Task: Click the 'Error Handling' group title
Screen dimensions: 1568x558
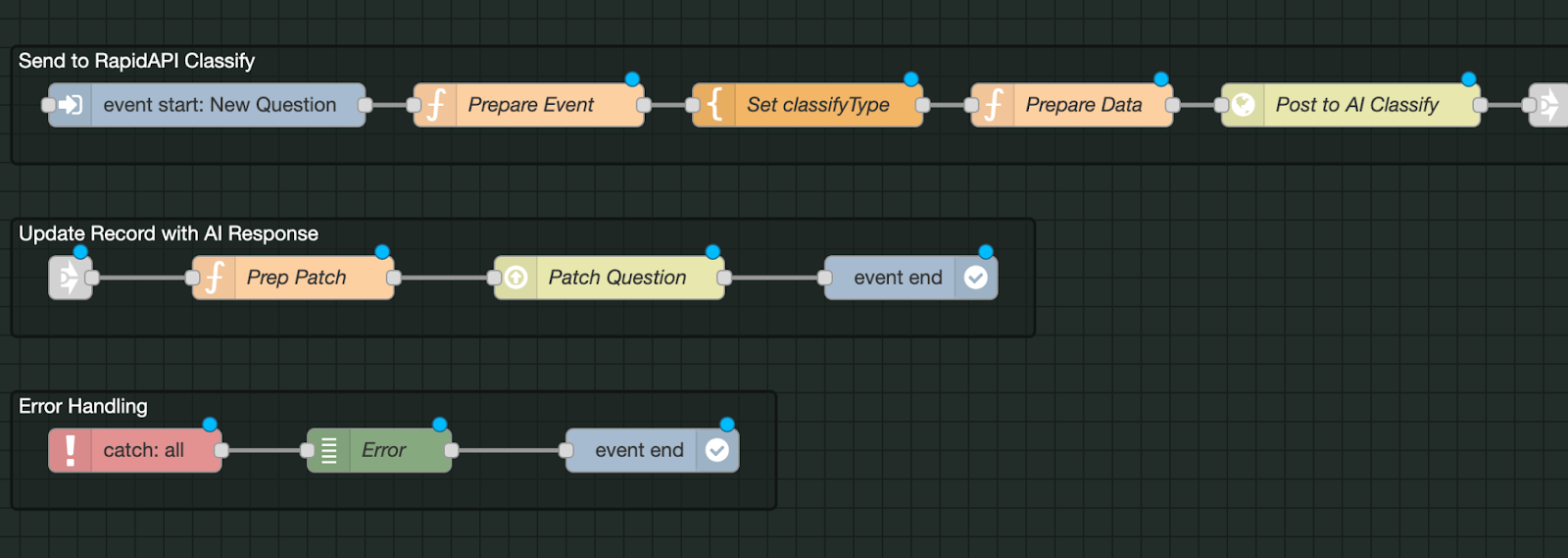Action: click(83, 406)
